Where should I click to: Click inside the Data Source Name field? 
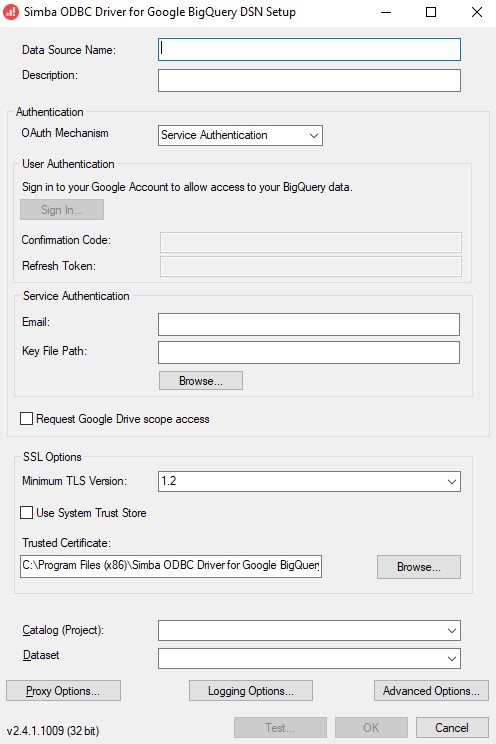[309, 49]
